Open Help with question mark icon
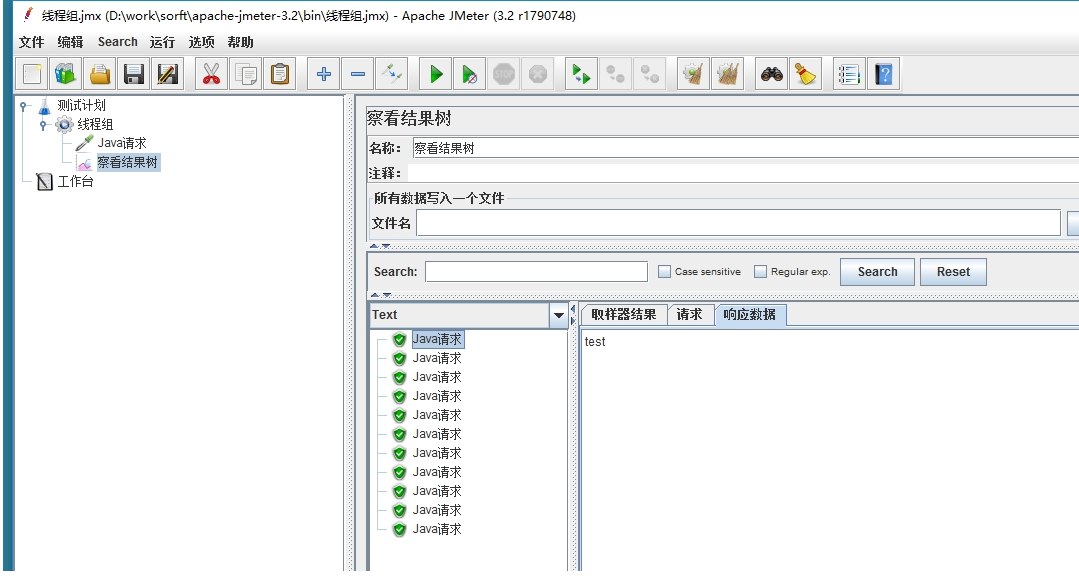 point(884,74)
